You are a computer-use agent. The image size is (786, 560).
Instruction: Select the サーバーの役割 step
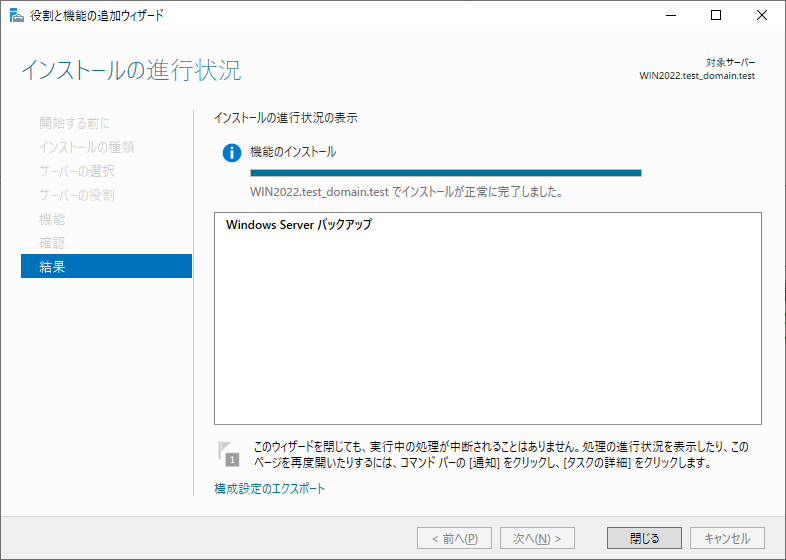click(x=77, y=195)
